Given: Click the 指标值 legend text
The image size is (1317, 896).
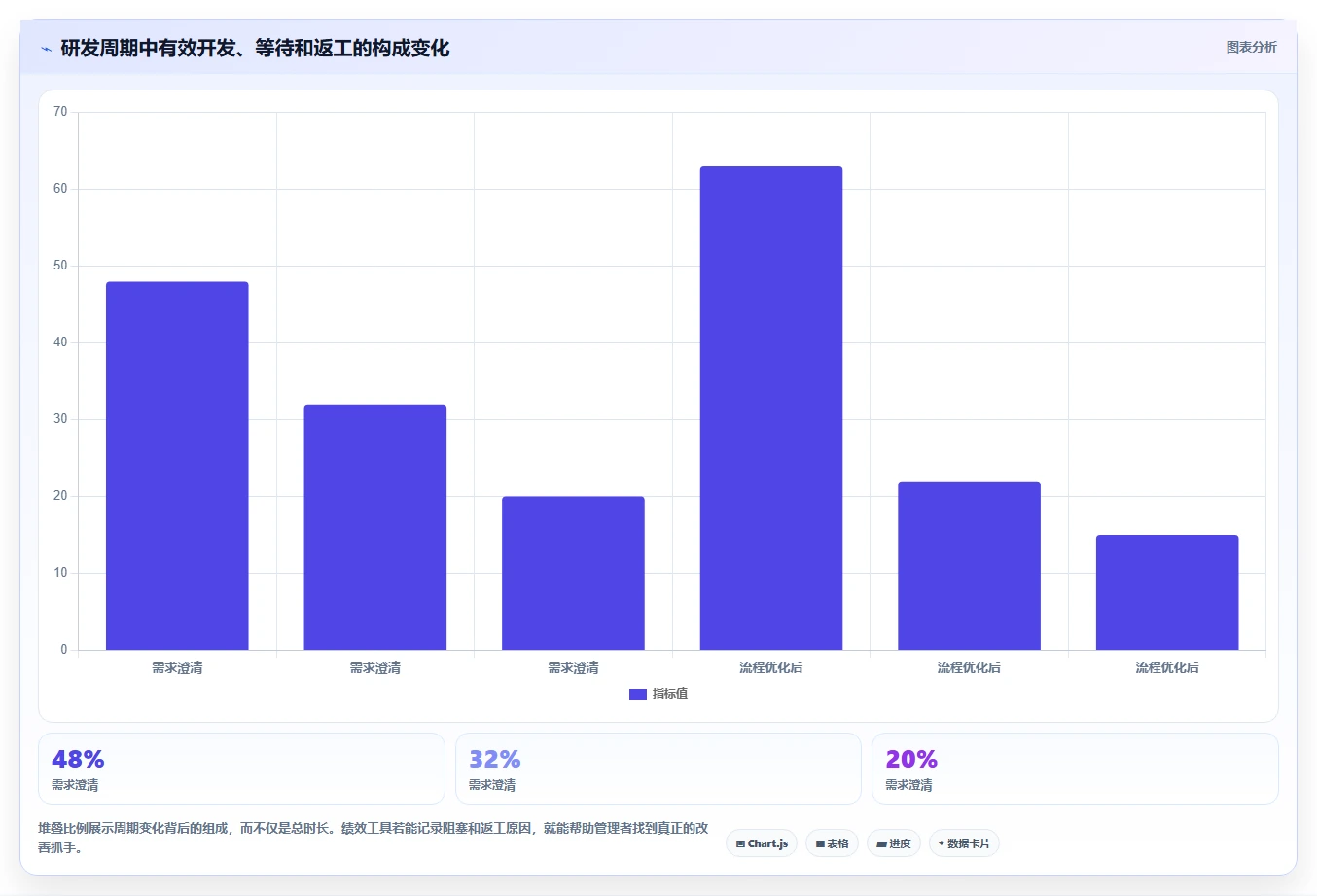Looking at the screenshot, I should [670, 694].
